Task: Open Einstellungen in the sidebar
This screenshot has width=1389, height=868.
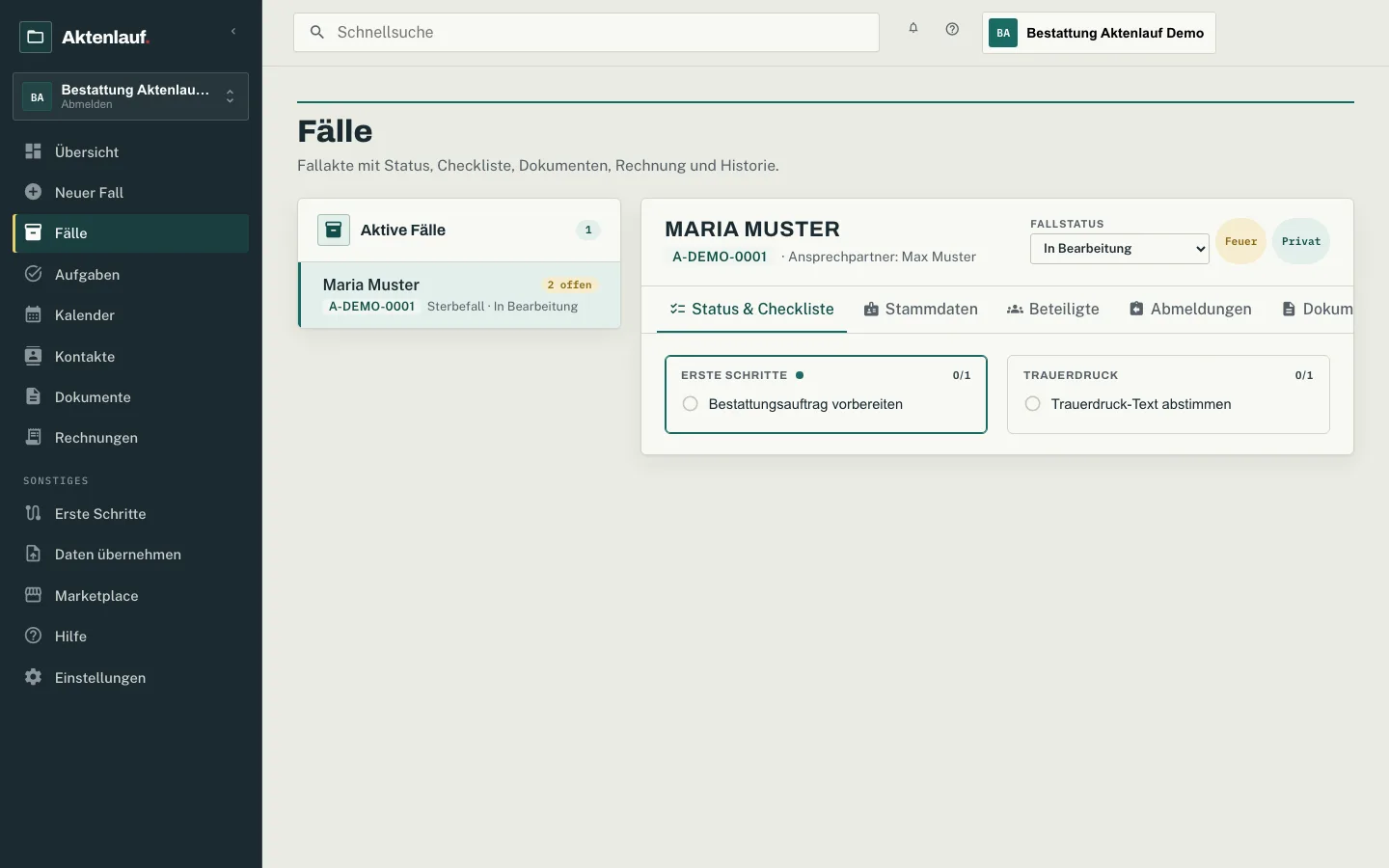Action: pyautogui.click(x=130, y=677)
